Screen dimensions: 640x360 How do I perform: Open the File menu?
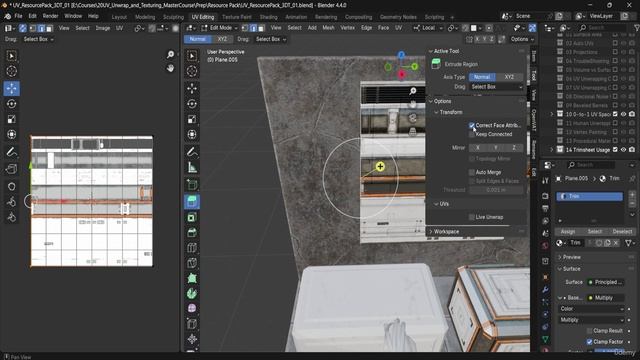[18, 16]
